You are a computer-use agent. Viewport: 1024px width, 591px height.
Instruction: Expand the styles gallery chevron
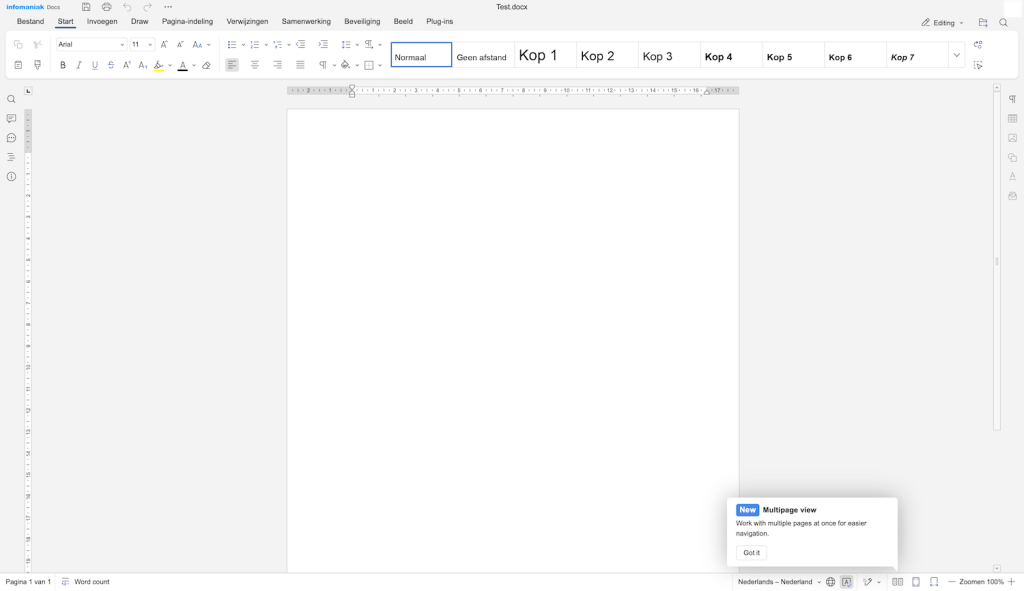[x=957, y=56]
